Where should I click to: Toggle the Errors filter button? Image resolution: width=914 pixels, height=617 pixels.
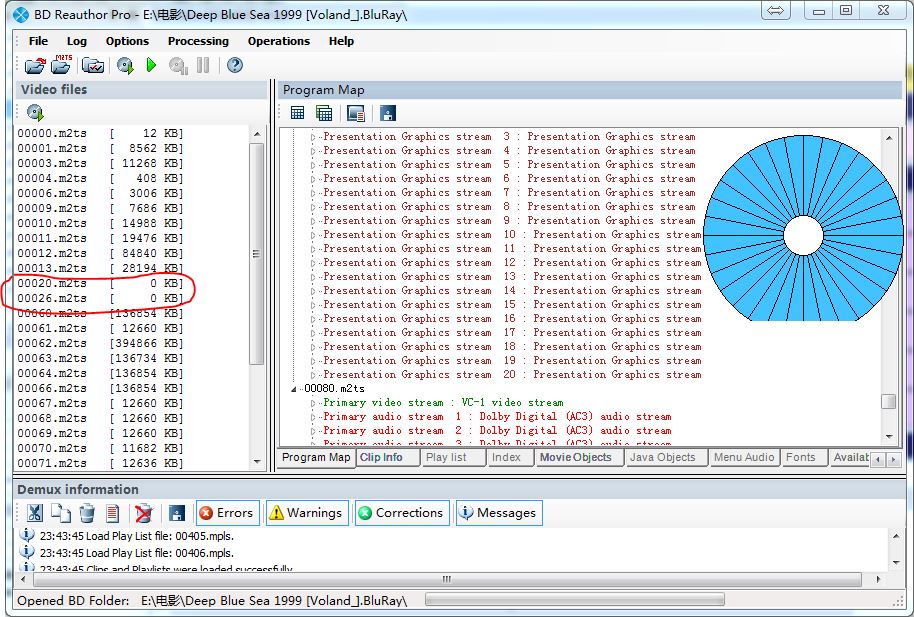pos(227,513)
